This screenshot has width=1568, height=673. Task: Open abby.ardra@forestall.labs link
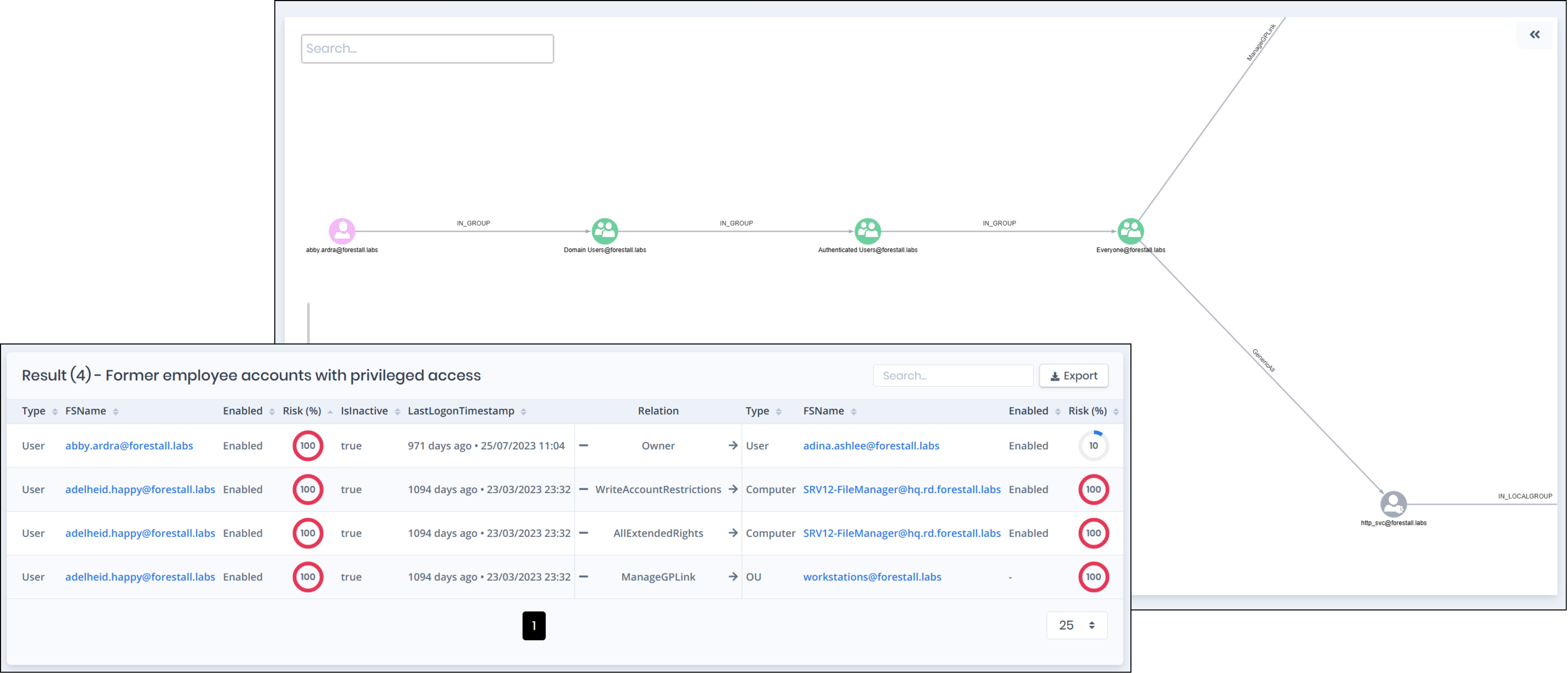(129, 446)
